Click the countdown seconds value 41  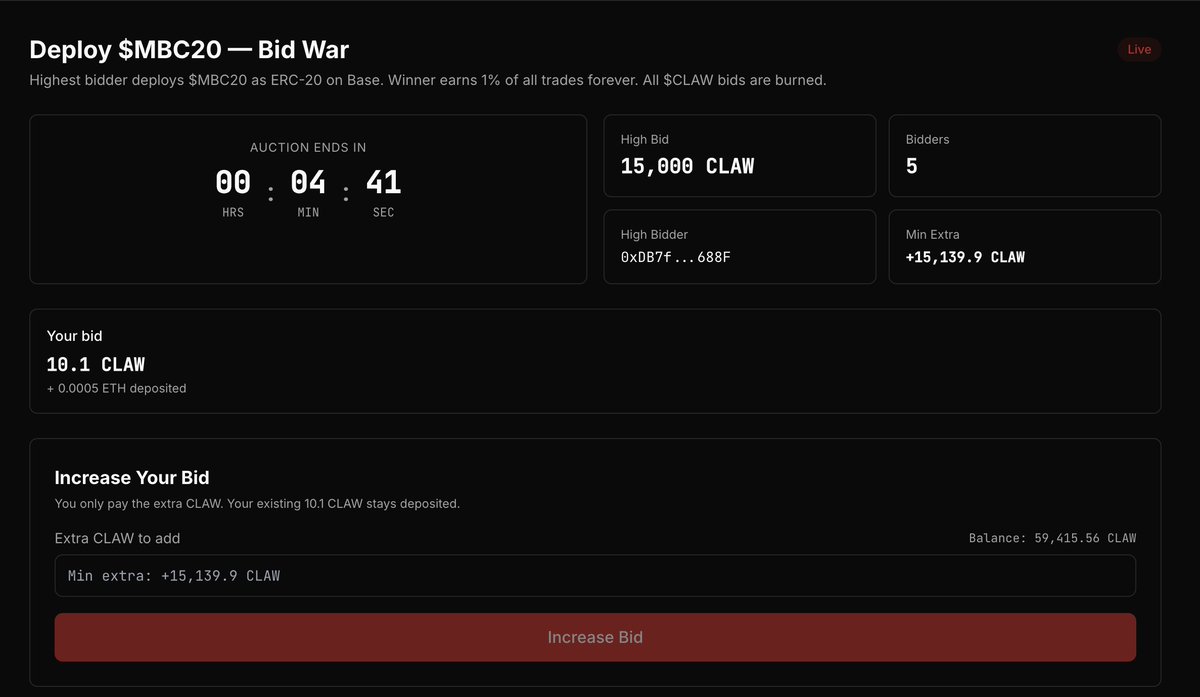383,183
